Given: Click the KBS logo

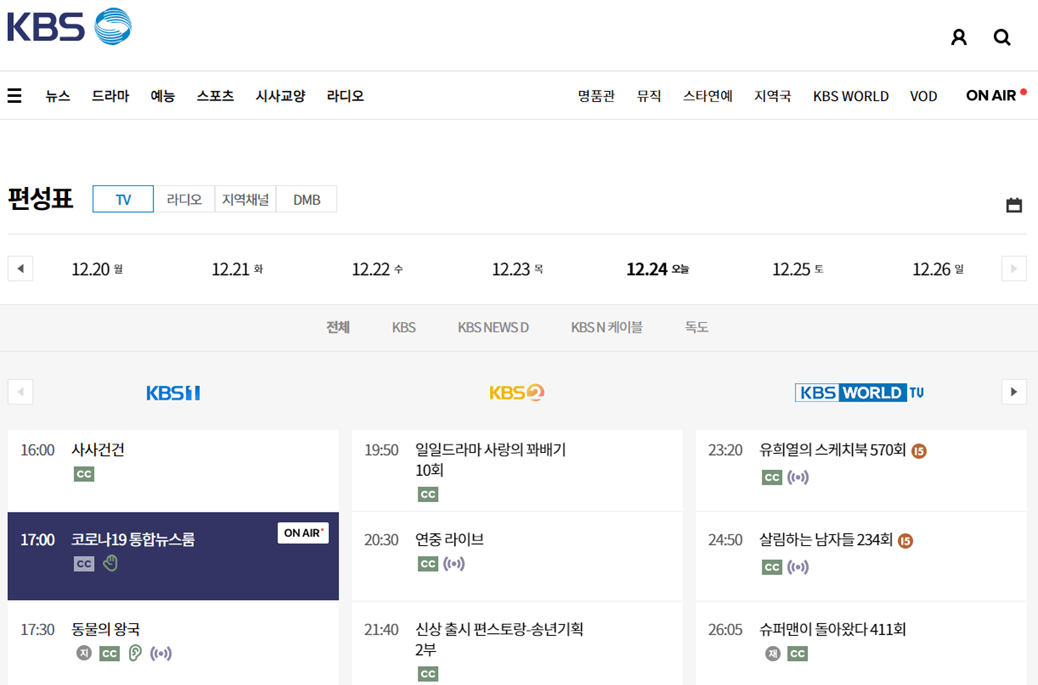Looking at the screenshot, I should 67,25.
